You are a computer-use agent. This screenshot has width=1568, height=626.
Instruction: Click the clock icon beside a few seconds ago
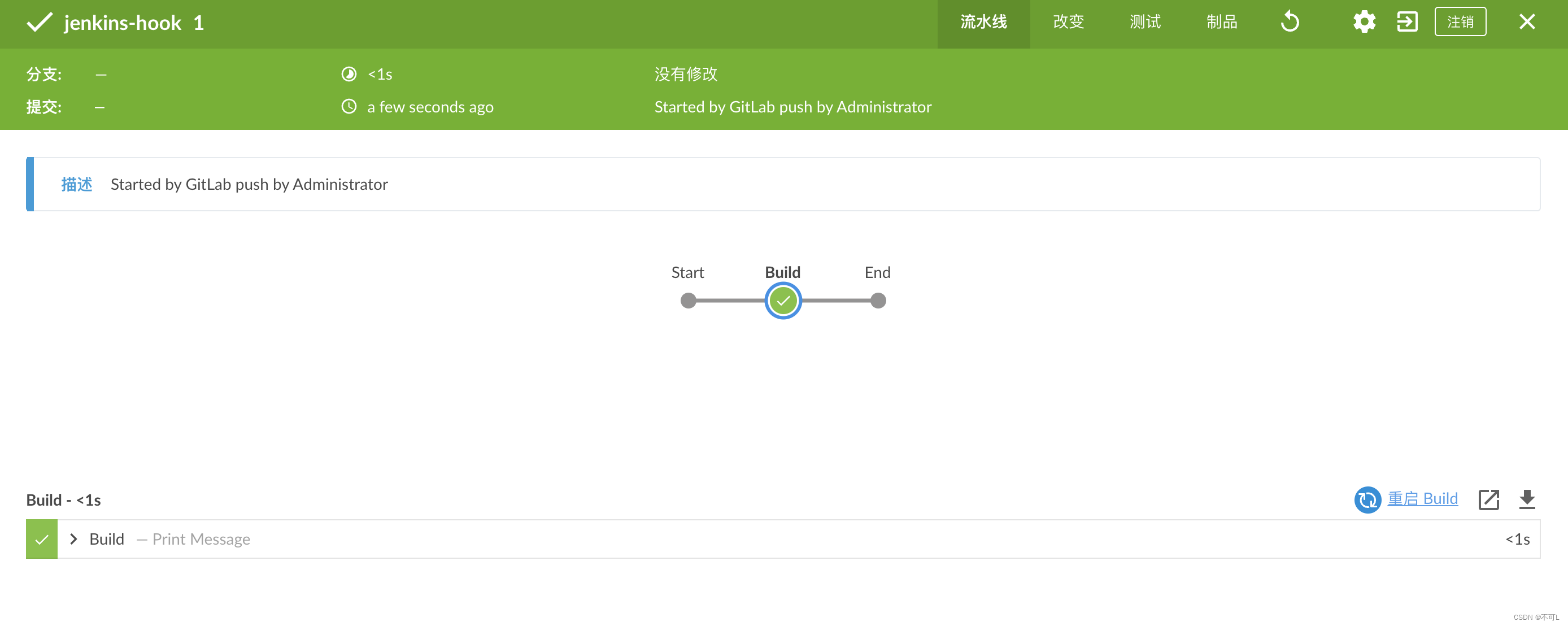click(x=349, y=107)
